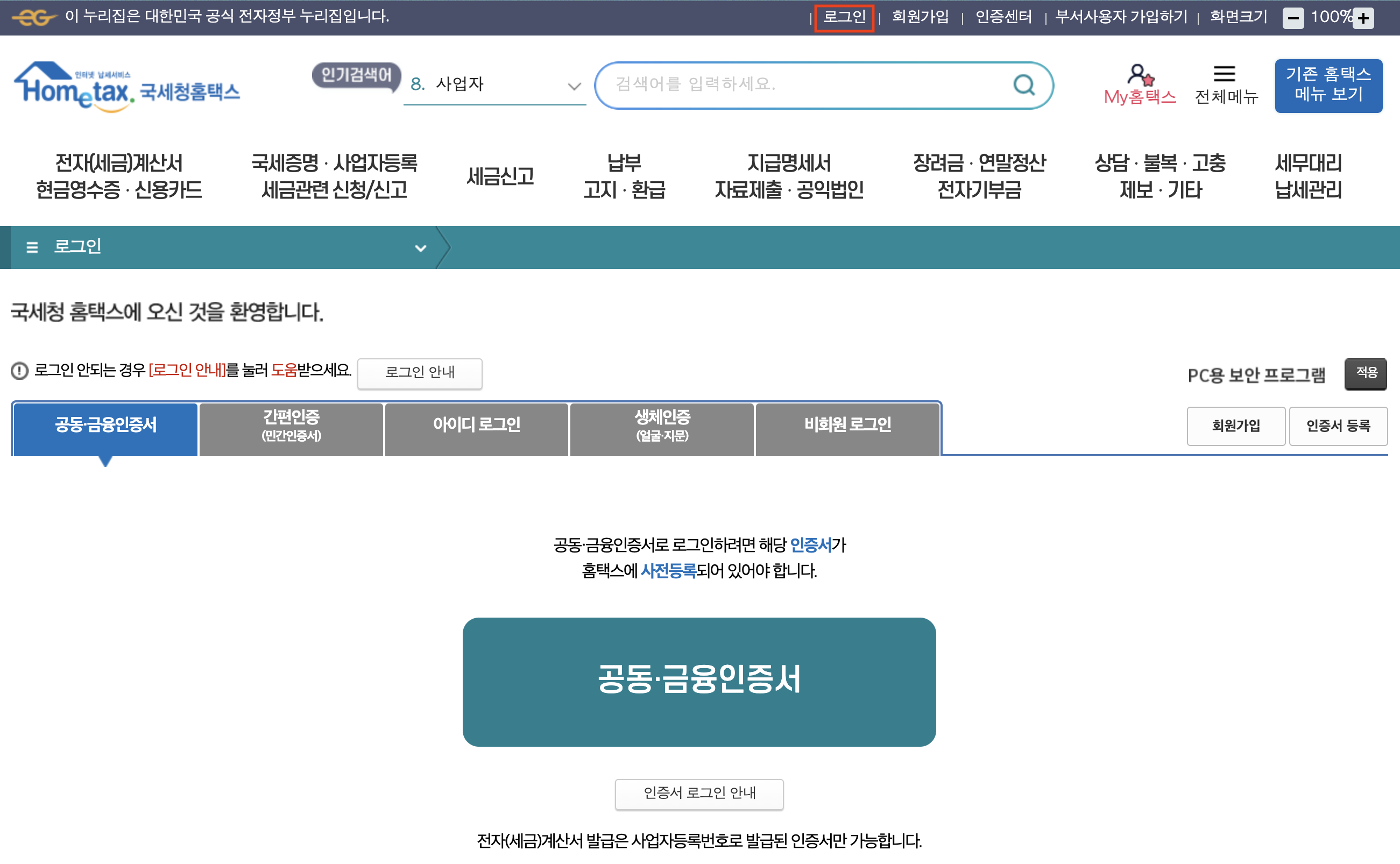
Task: Apply the PC용 보안 프로그램 with 적용
Action: point(1366,374)
